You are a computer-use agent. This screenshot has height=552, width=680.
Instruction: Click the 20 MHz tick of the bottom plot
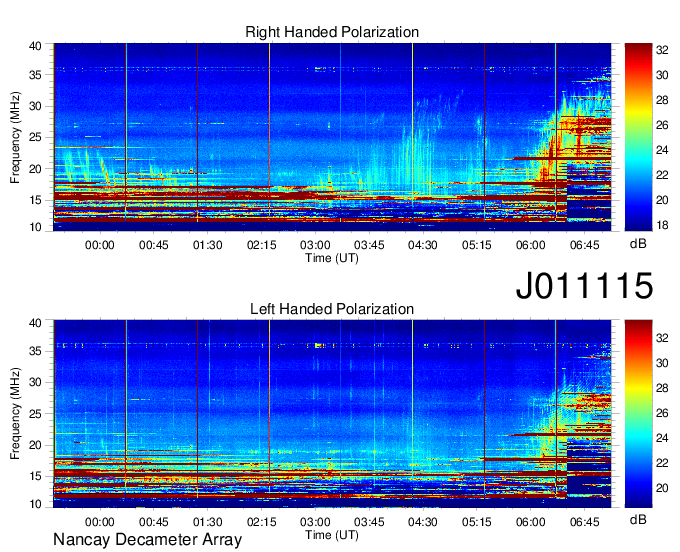(x=35, y=445)
